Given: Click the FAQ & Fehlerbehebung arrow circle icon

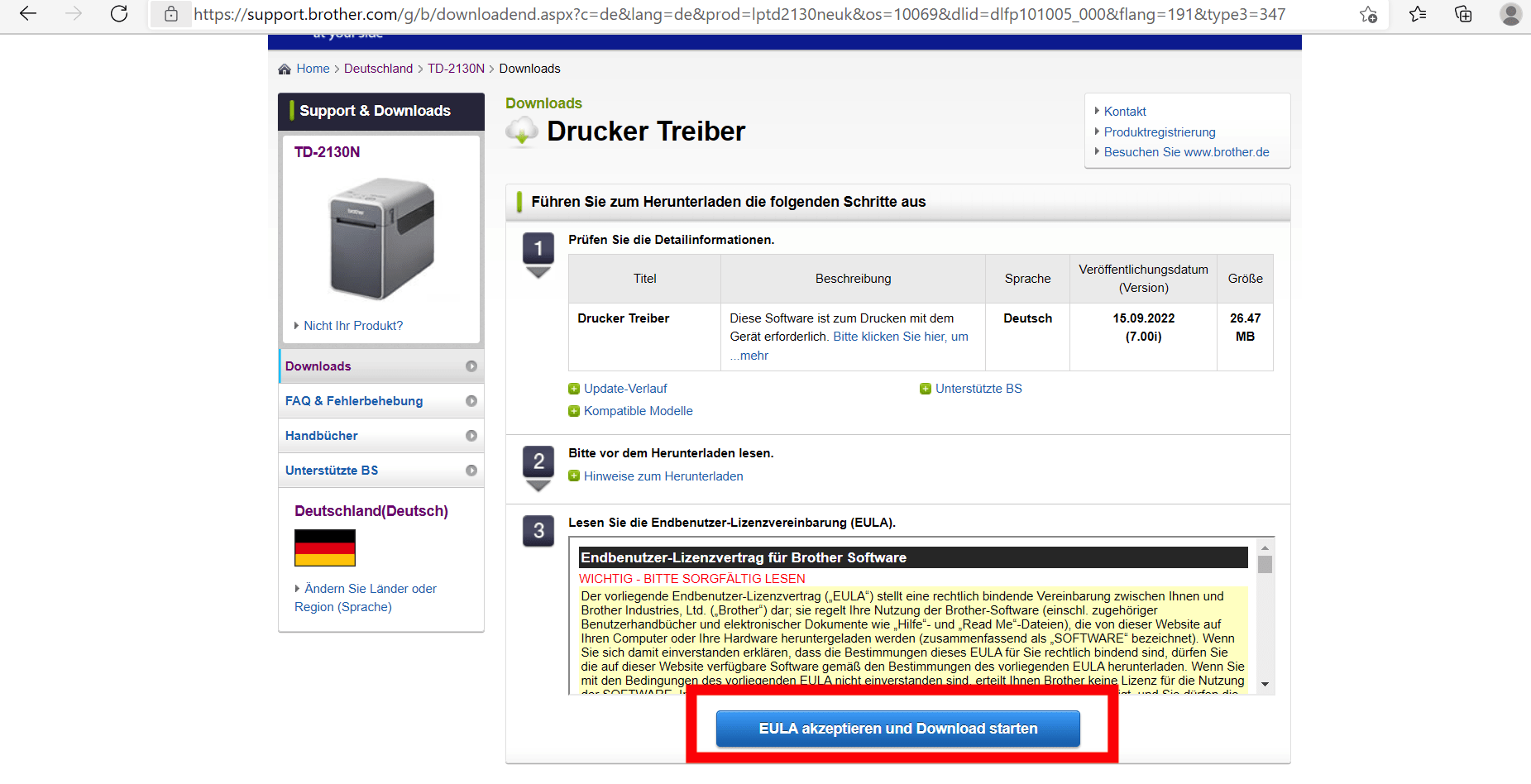Looking at the screenshot, I should click(471, 401).
